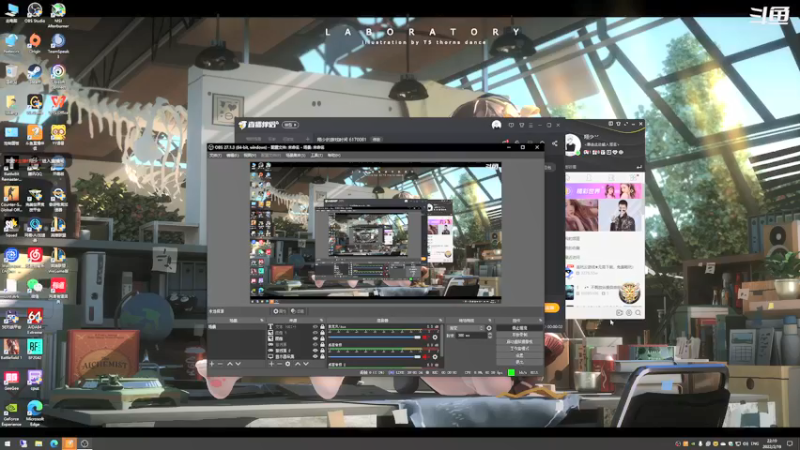Open the mic/Aux channel audio settings gear
This screenshot has height=450, width=800.
coord(435,337)
